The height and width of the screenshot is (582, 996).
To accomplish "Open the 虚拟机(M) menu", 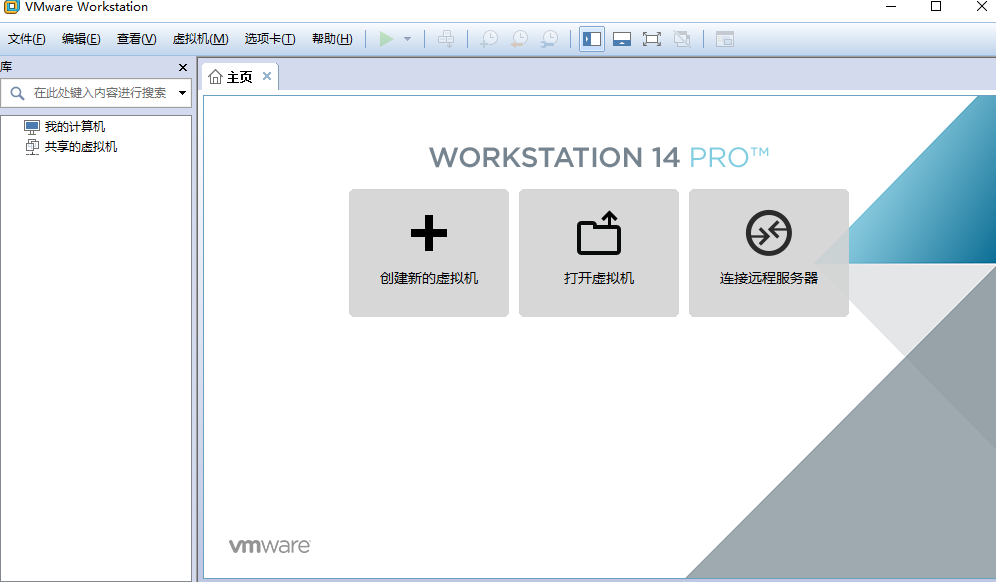I will click(x=201, y=39).
